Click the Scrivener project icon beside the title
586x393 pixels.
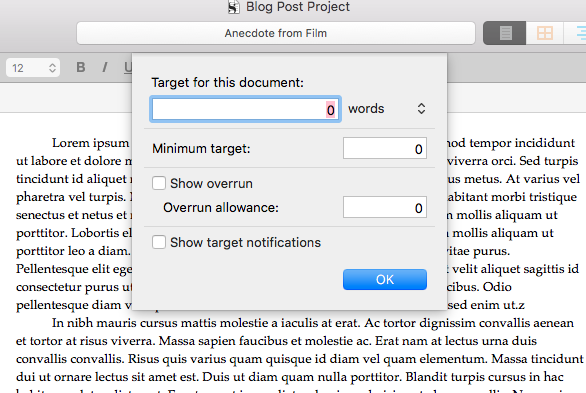(x=234, y=7)
